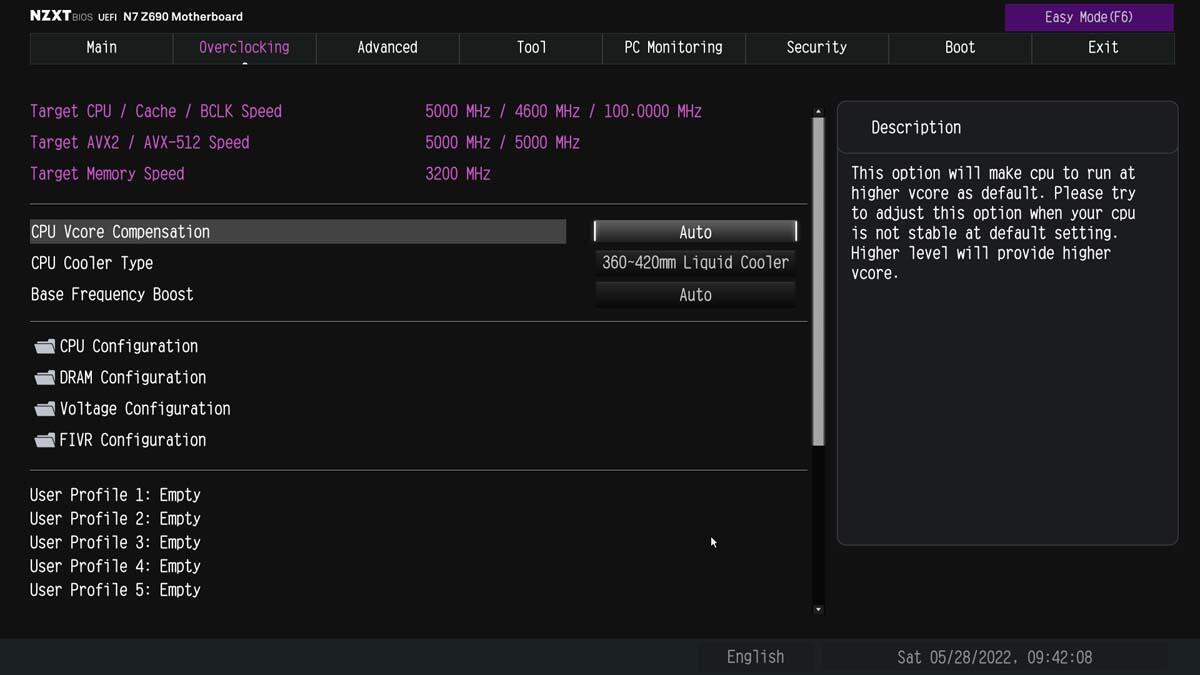Screen dimensions: 1200x675
Task: Change the CPU Cooler Type selection
Action: [695, 263]
